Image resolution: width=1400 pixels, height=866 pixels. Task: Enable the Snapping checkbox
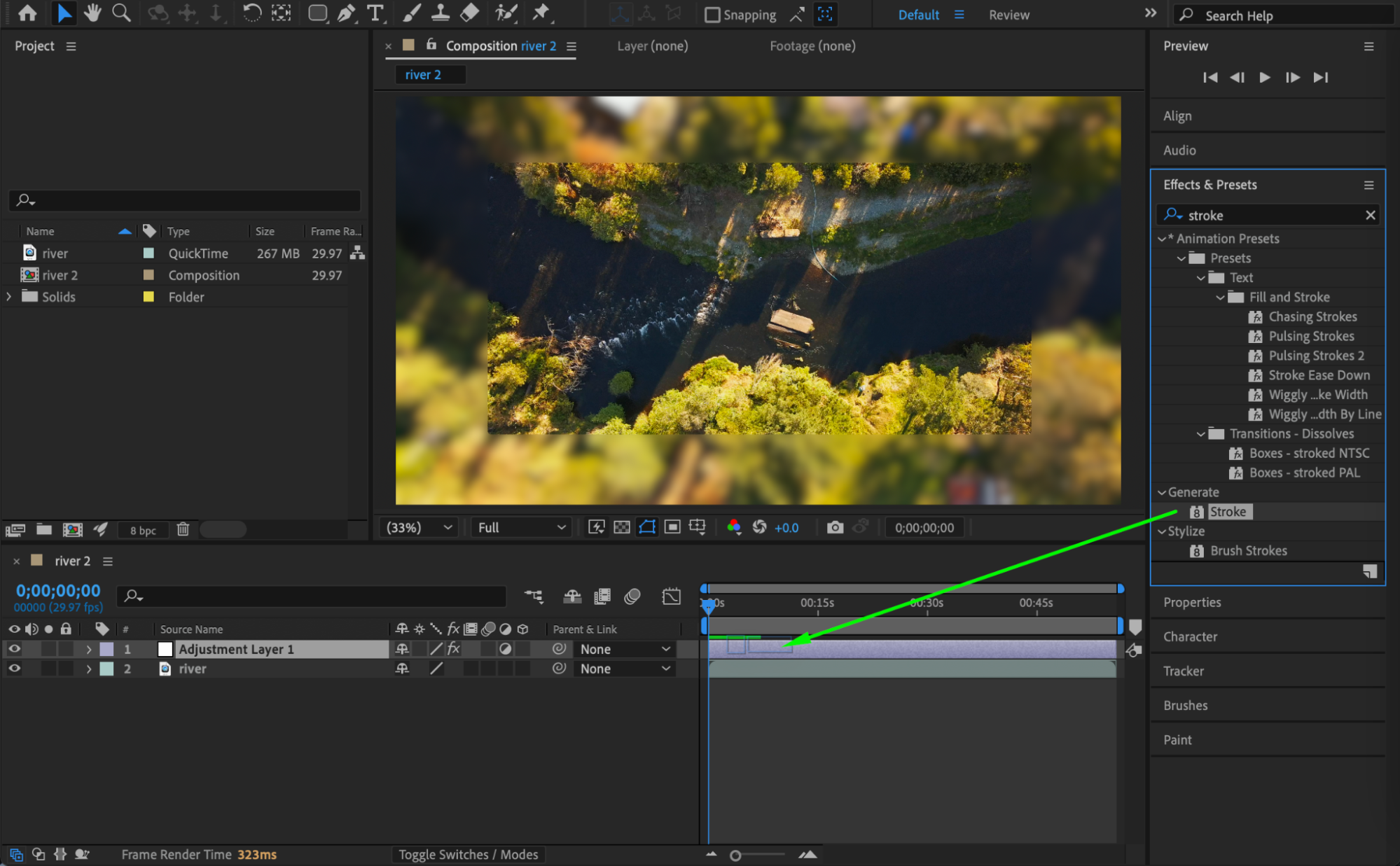click(712, 15)
